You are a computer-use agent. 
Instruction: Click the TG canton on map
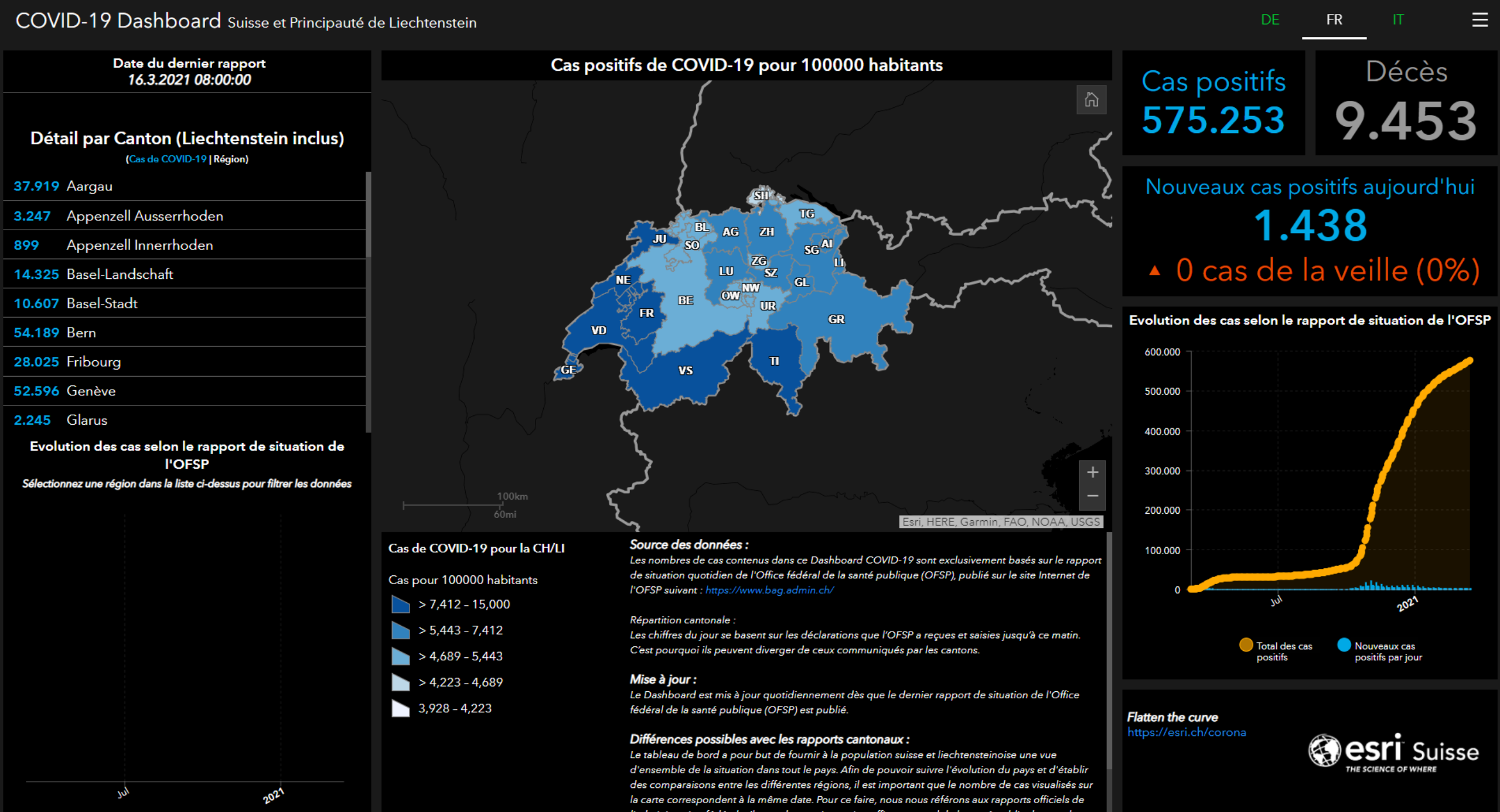point(807,214)
